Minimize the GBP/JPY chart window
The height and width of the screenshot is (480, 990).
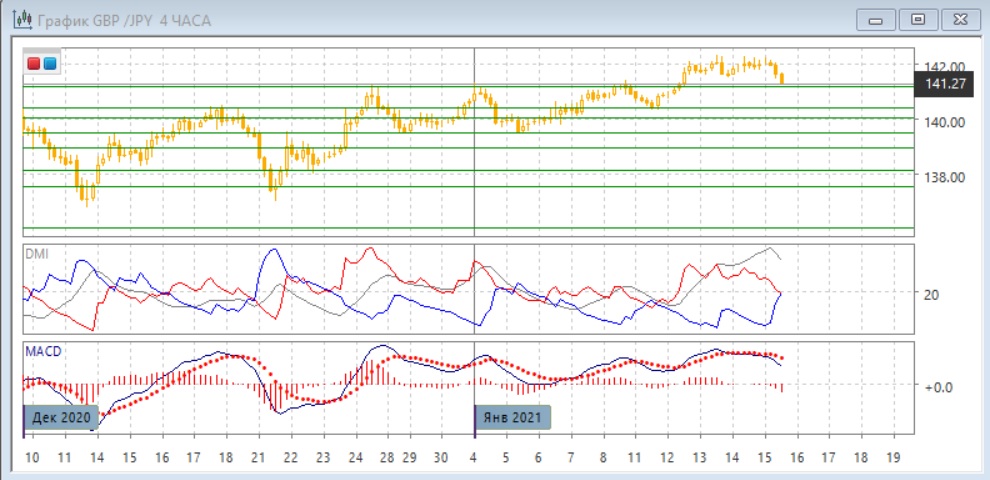pos(875,20)
